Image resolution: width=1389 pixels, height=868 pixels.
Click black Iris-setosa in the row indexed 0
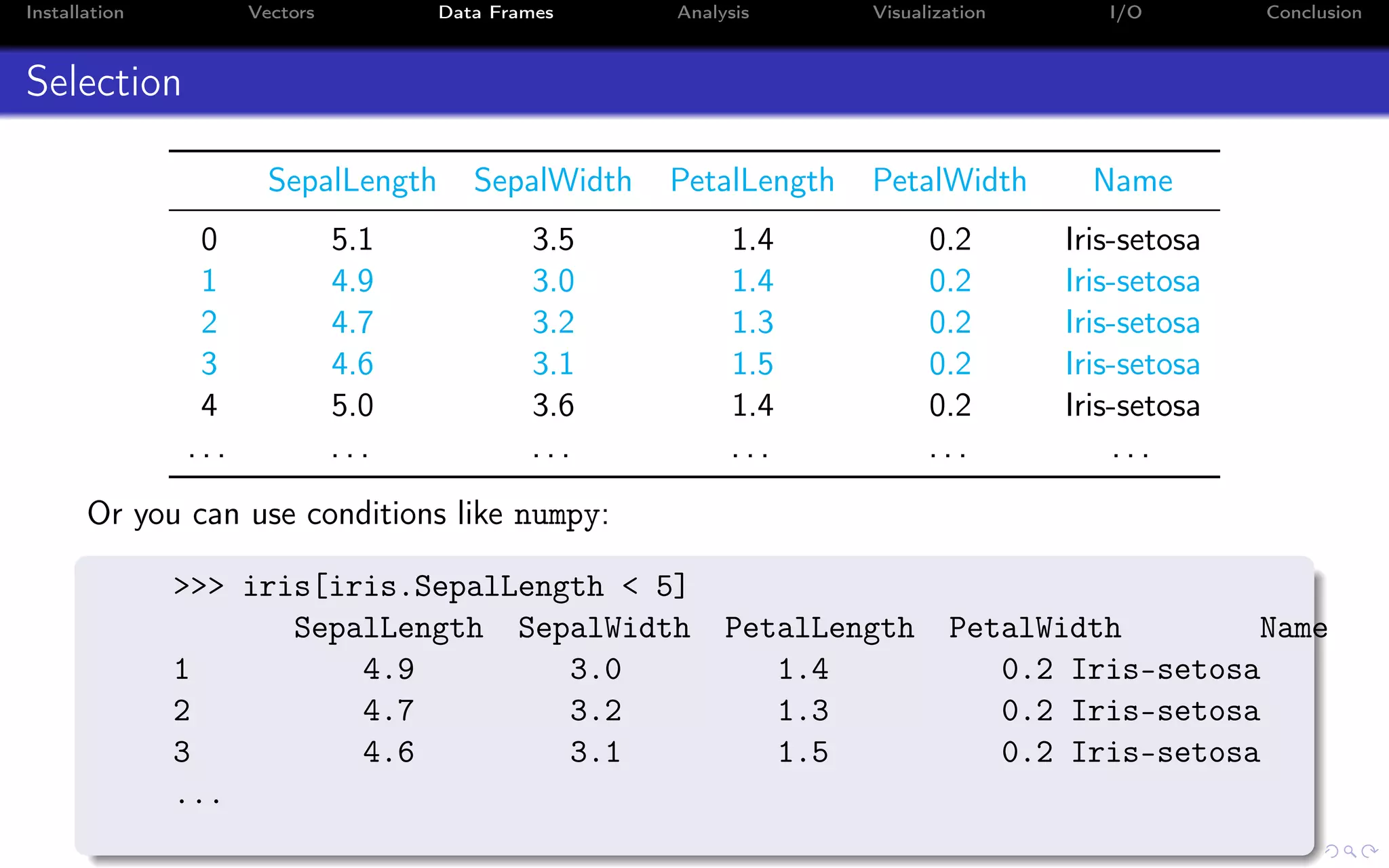[1133, 239]
